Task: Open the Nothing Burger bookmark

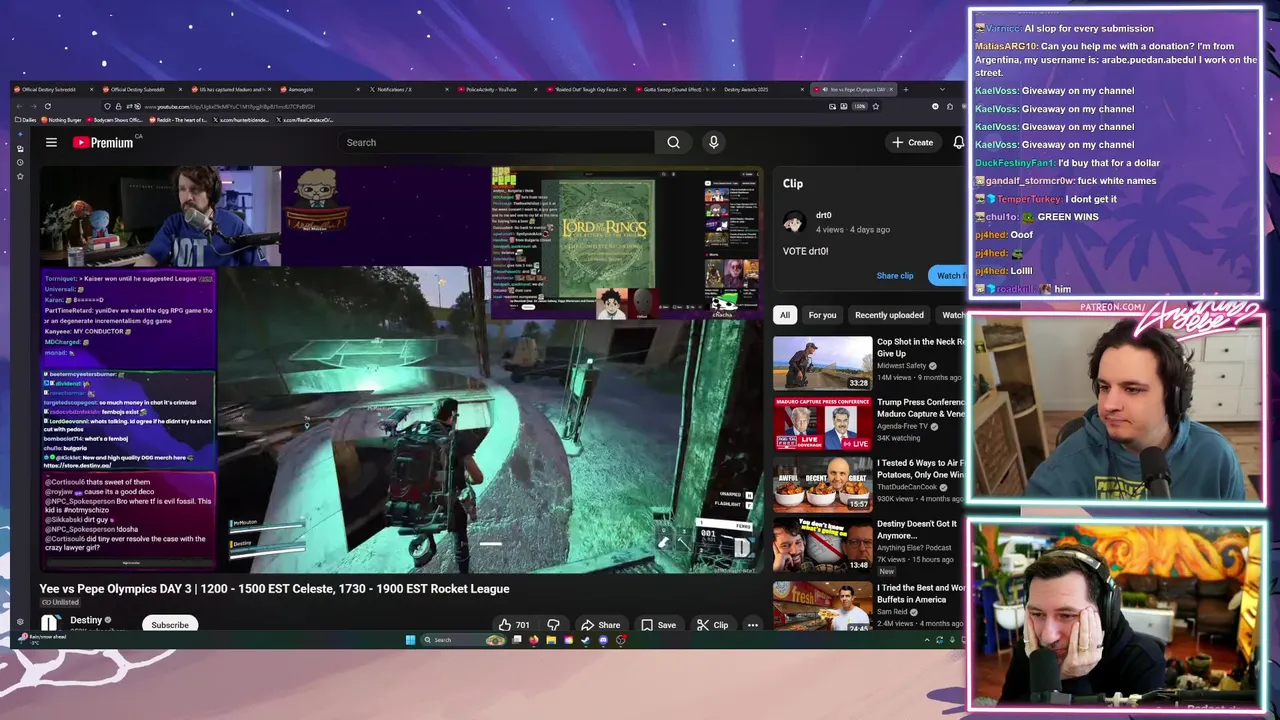Action: 64,120
